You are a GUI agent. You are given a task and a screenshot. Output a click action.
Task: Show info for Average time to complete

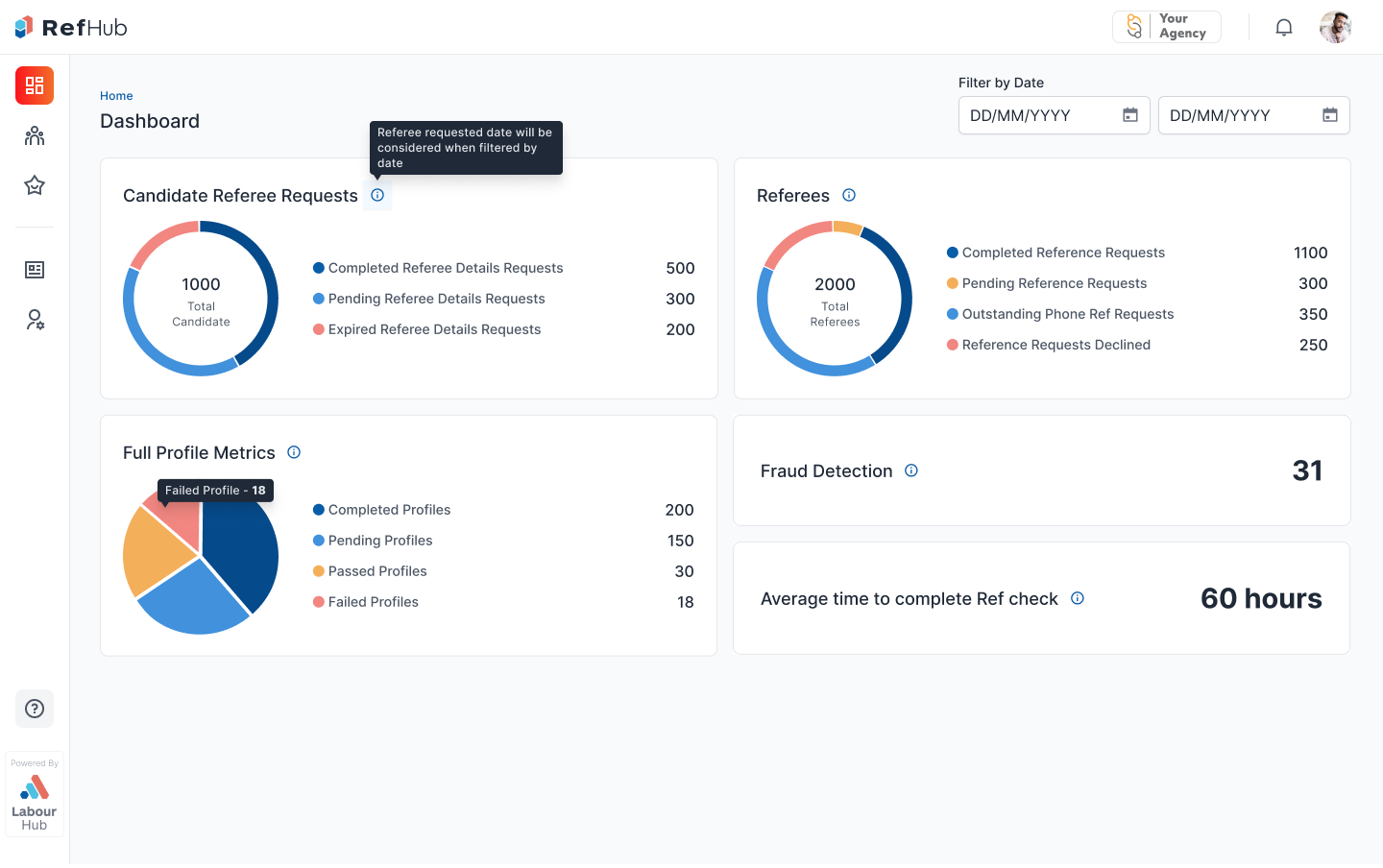point(1078,598)
